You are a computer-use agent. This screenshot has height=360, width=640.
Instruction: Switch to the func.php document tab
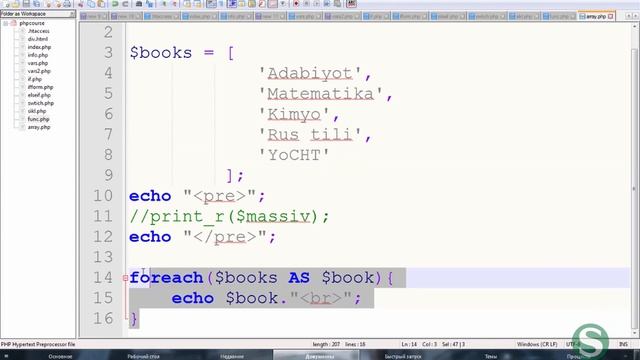[559, 16]
